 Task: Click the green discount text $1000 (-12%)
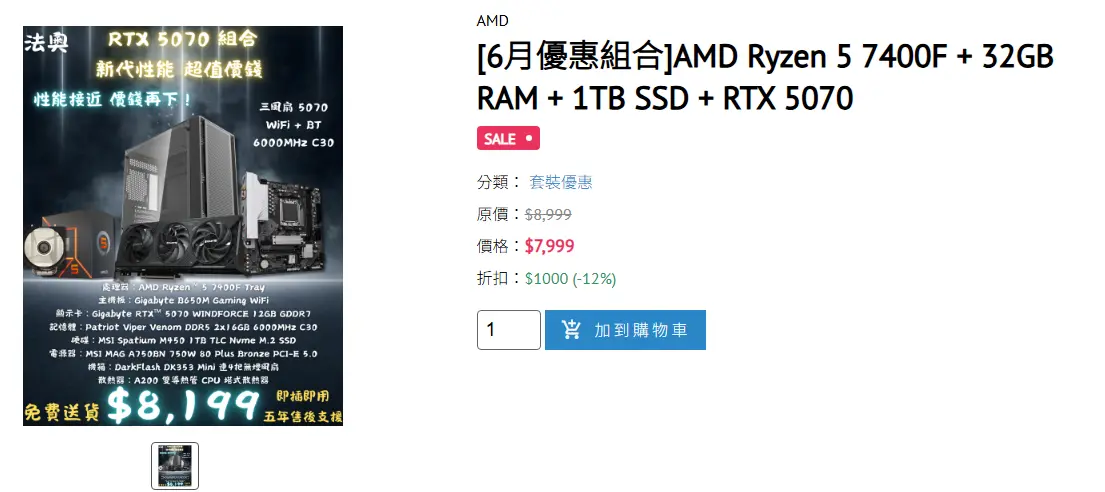[x=571, y=278]
